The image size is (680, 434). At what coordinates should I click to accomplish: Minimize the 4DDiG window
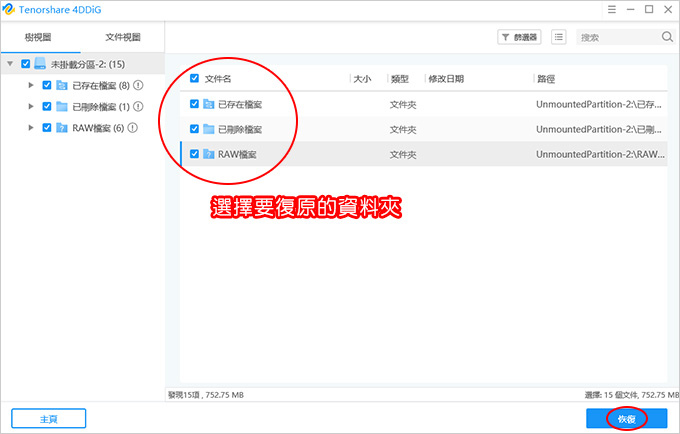click(631, 9)
